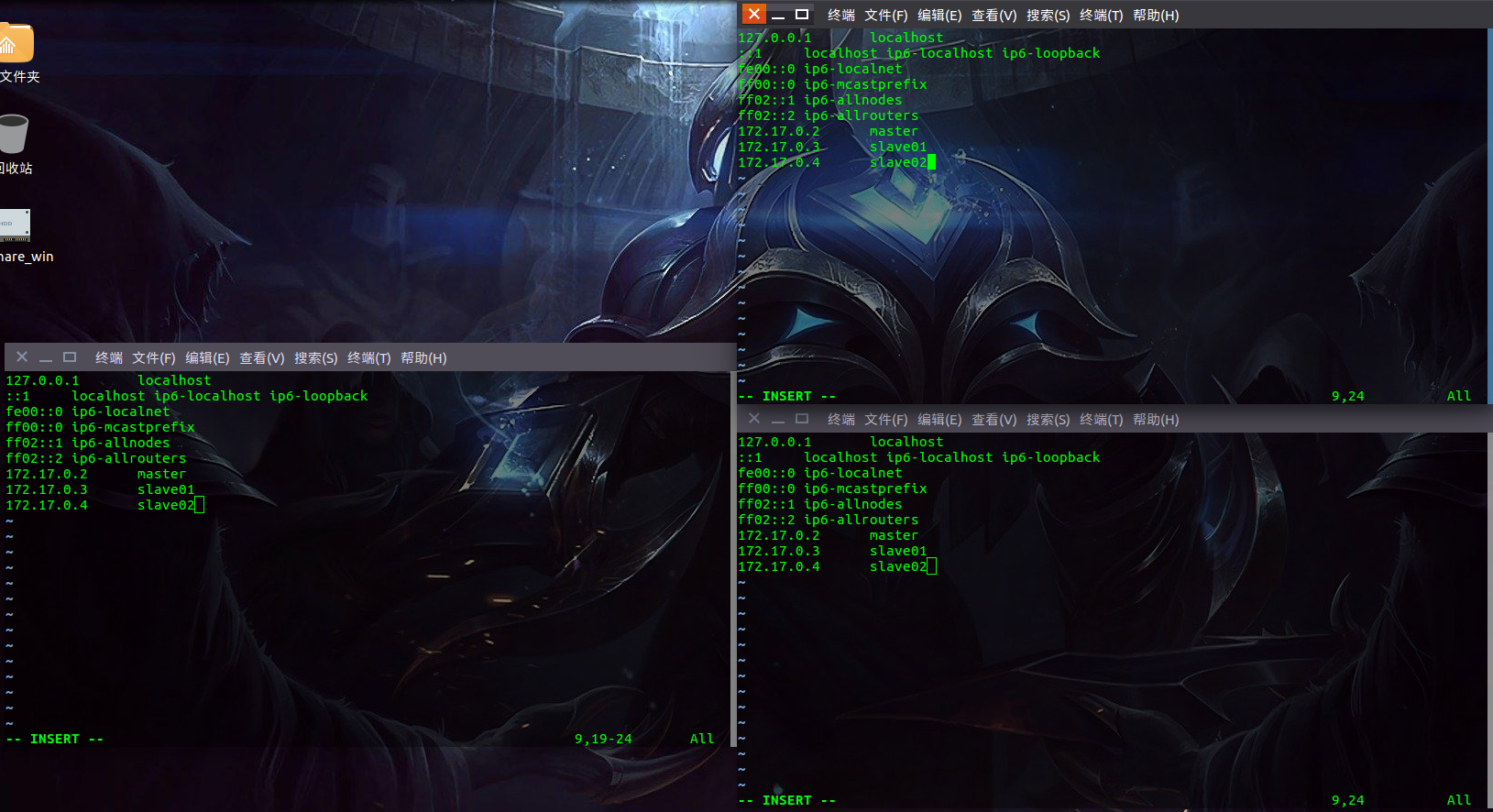Open 终端(T) menu in bottom-left terminal
The image size is (1493, 812).
tap(368, 358)
